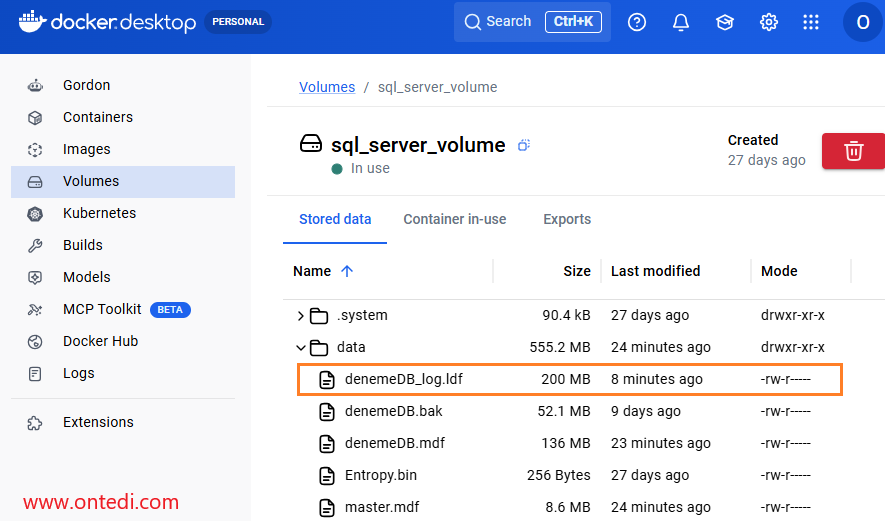The height and width of the screenshot is (521, 885).
Task: Click the file icon beside Entropy.bin
Action: click(x=327, y=476)
